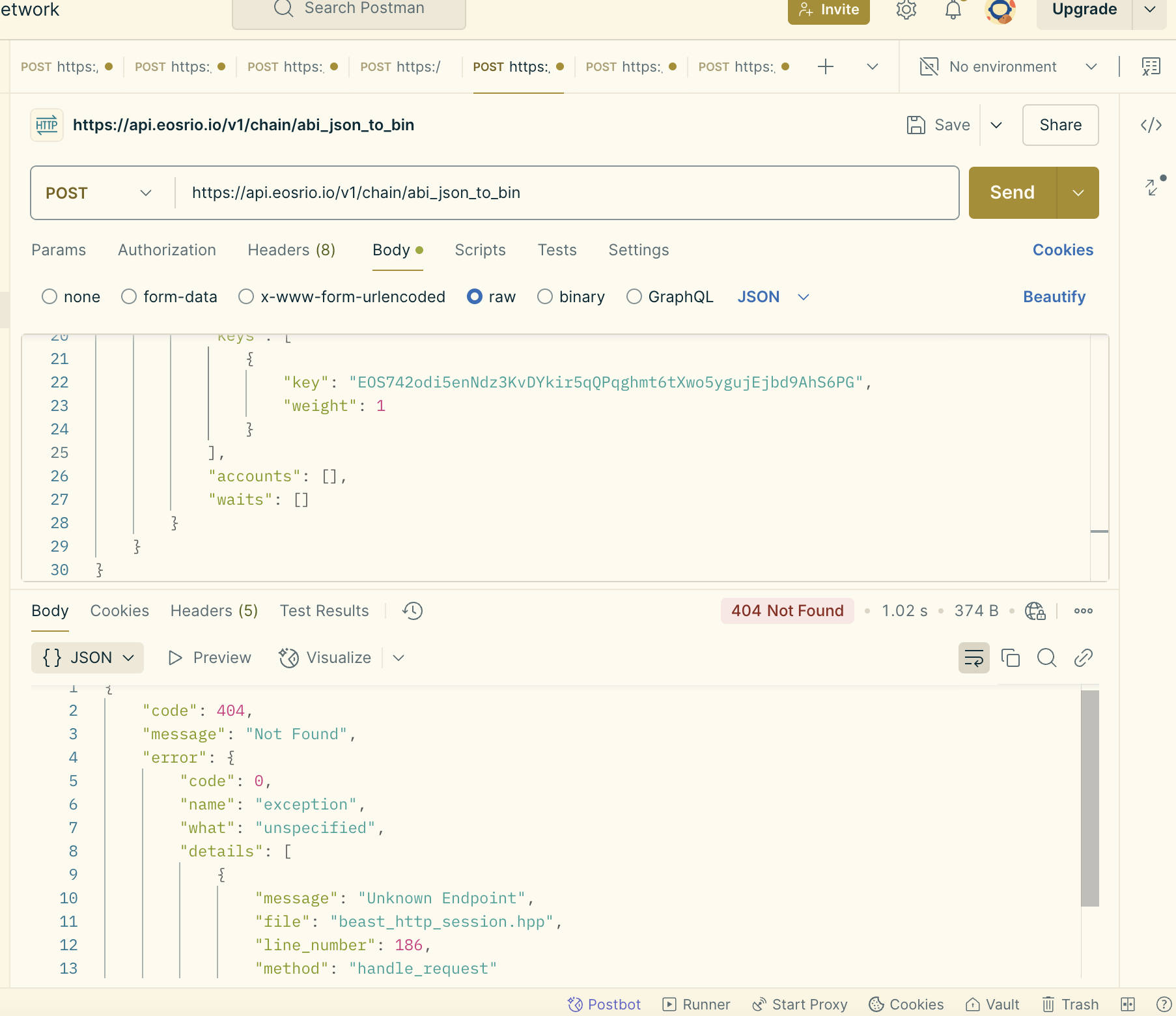Open Runner from the status bar

[696, 1004]
